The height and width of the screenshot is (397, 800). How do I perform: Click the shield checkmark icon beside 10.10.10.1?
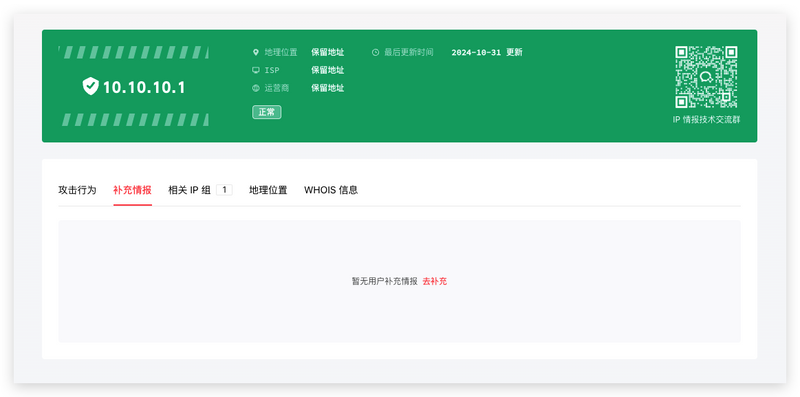(90, 86)
